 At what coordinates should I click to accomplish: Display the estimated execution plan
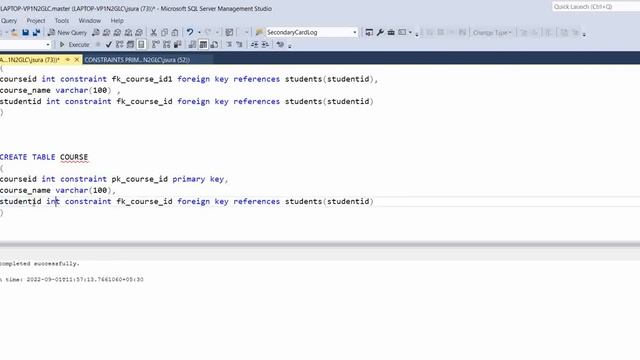coord(120,44)
